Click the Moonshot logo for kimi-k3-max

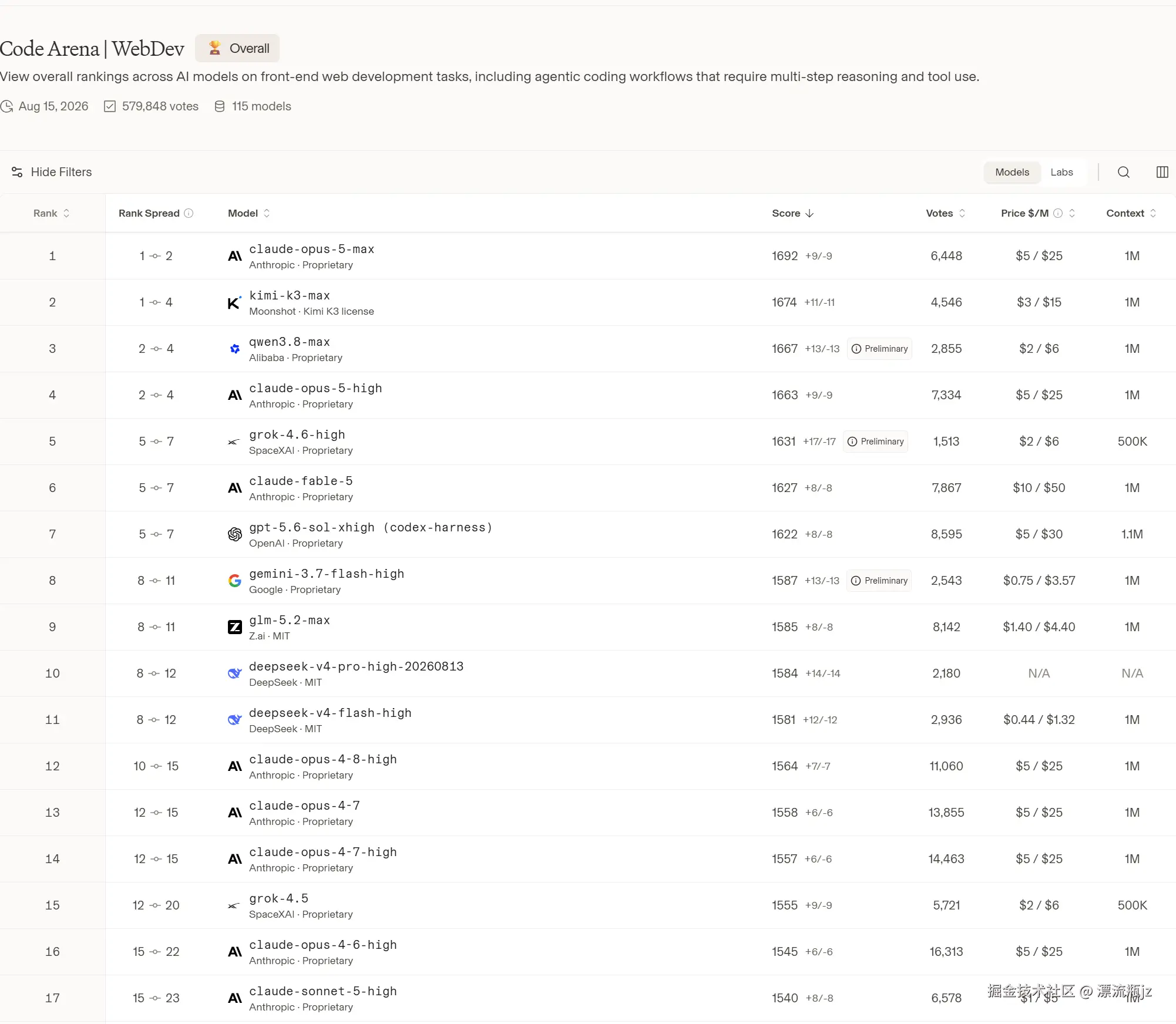[x=234, y=302]
